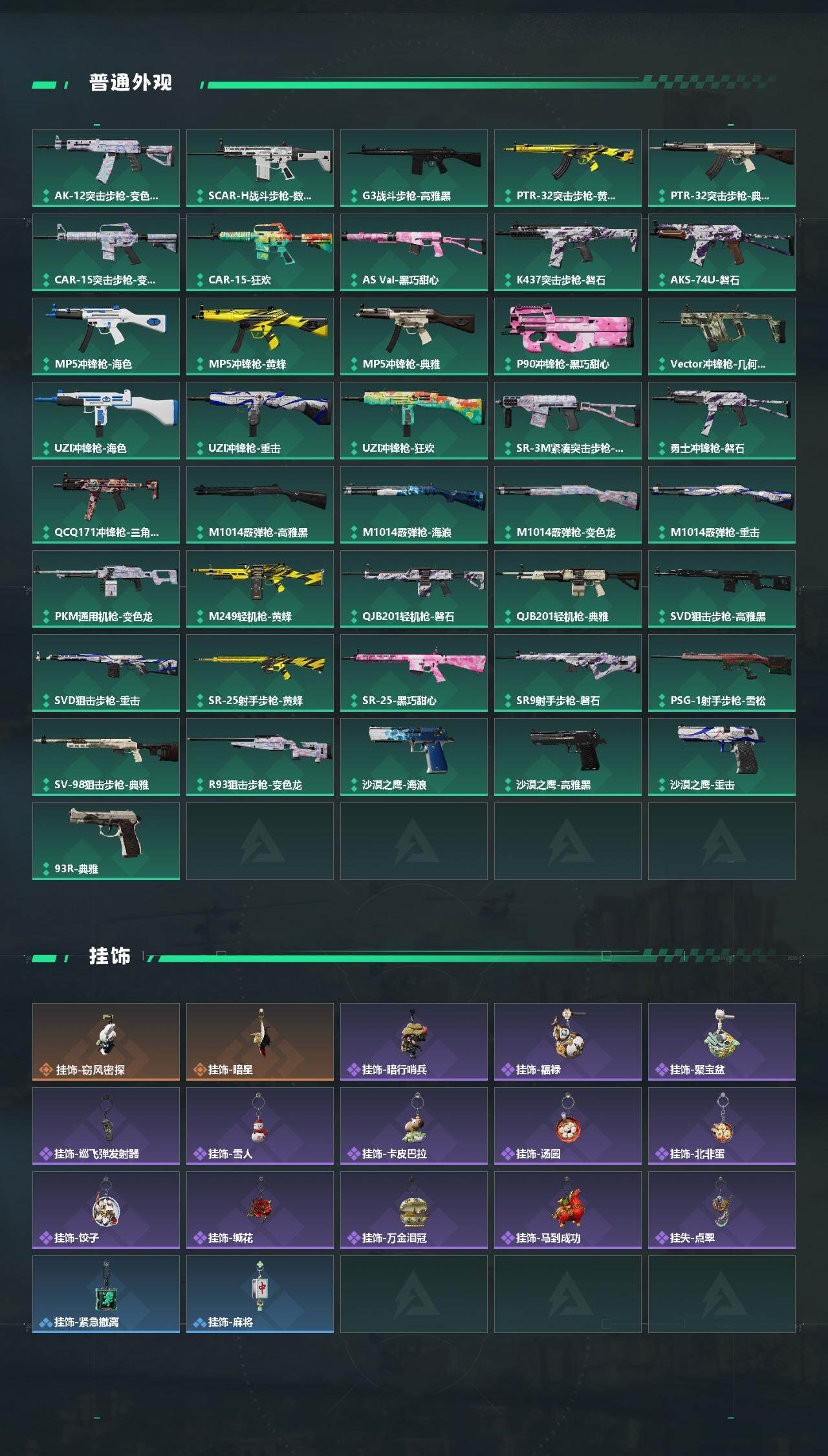Select the AK-12 assault rifle skin card
The height and width of the screenshot is (1456, 828).
tap(106, 168)
